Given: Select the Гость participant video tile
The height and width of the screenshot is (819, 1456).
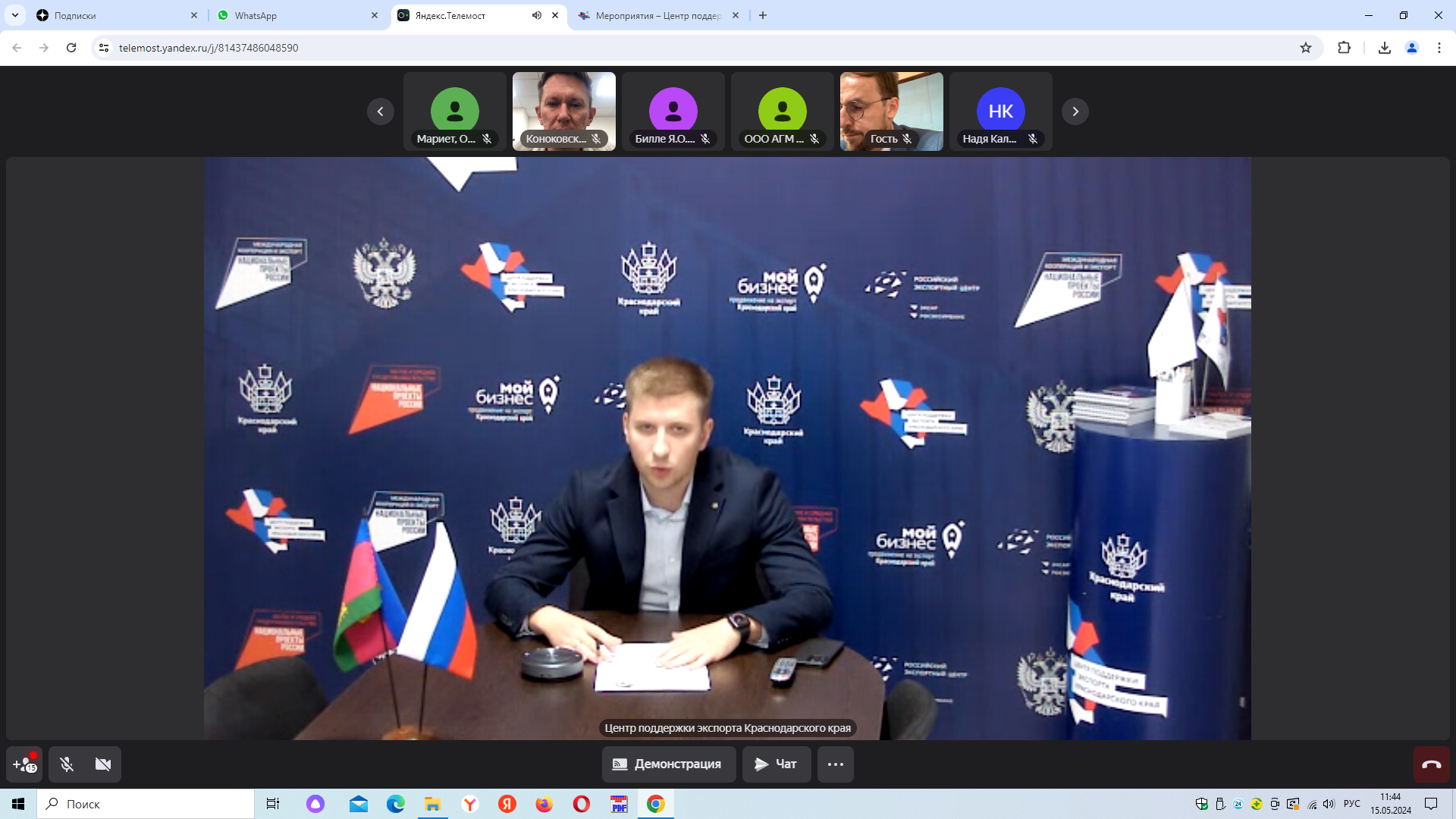Looking at the screenshot, I should click(892, 111).
